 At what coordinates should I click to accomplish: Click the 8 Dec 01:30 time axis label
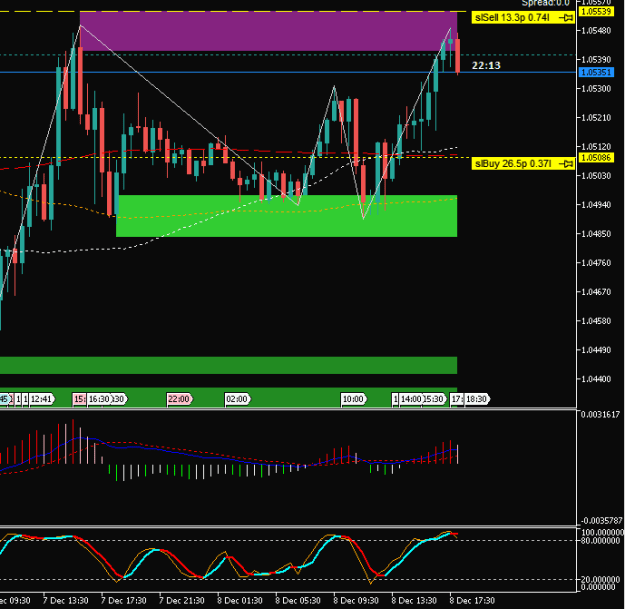point(240,601)
